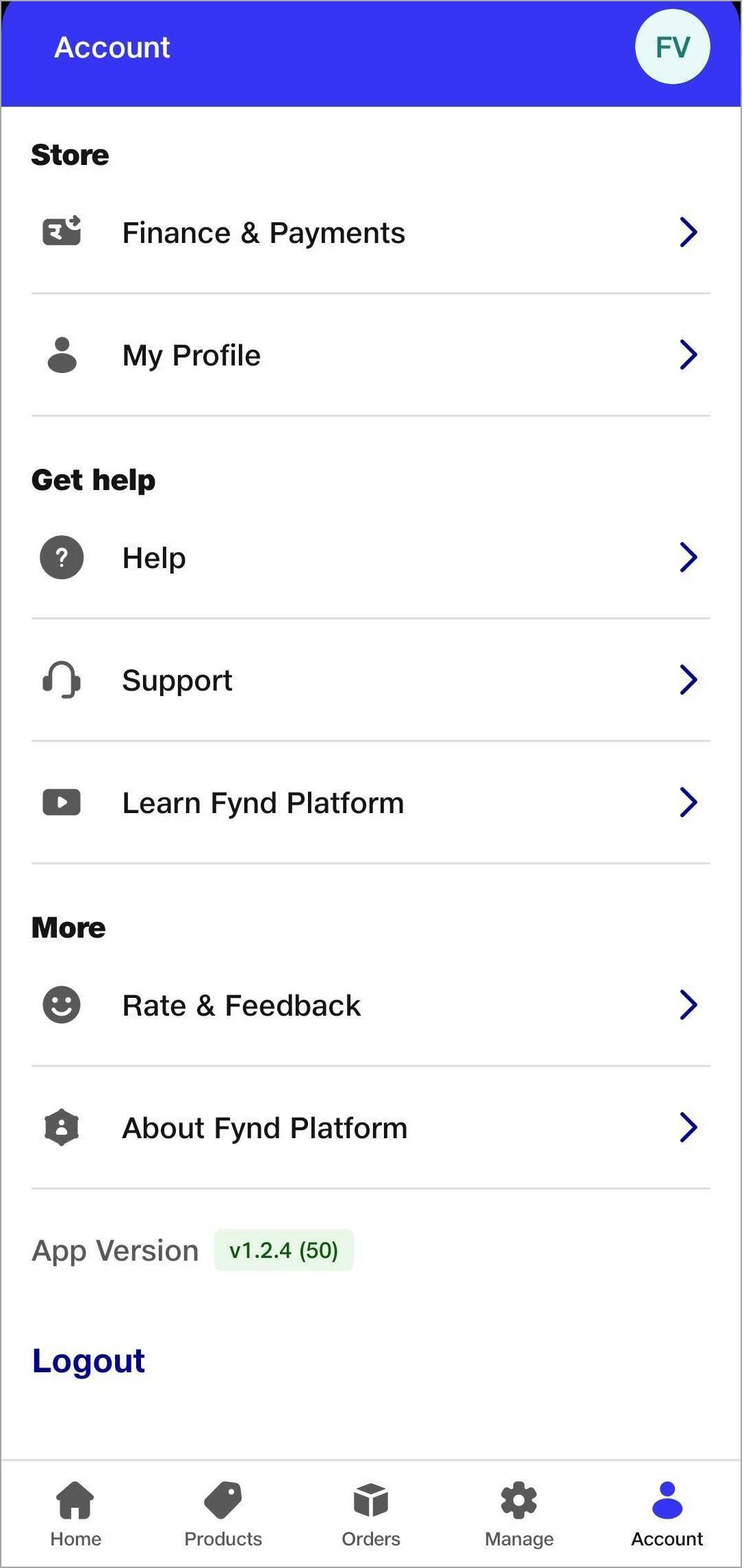This screenshot has width=744, height=1568.
Task: Tap the v1.2.4 (50) version badge
Action: pyautogui.click(x=284, y=1250)
